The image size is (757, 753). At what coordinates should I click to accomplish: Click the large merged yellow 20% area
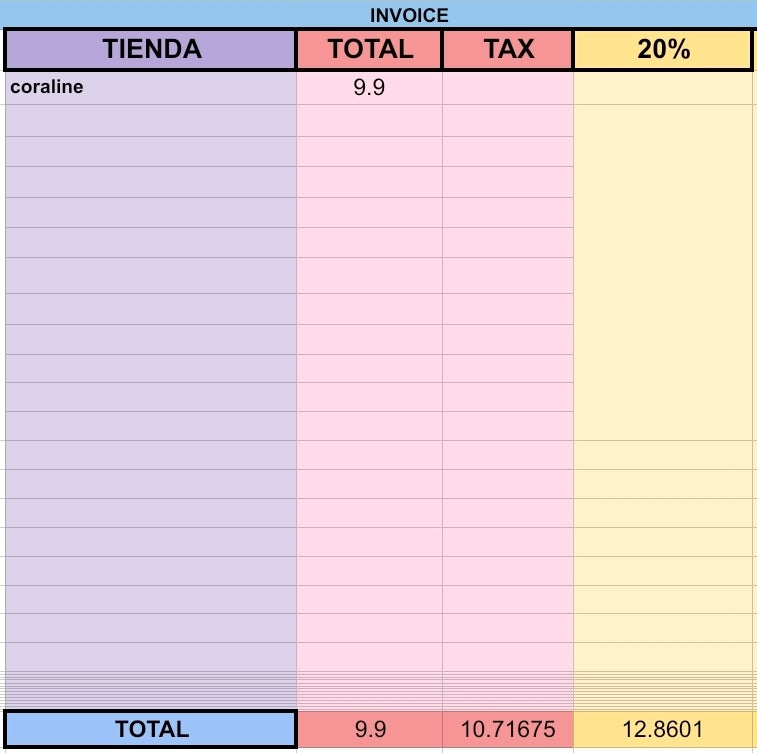[x=663, y=272]
